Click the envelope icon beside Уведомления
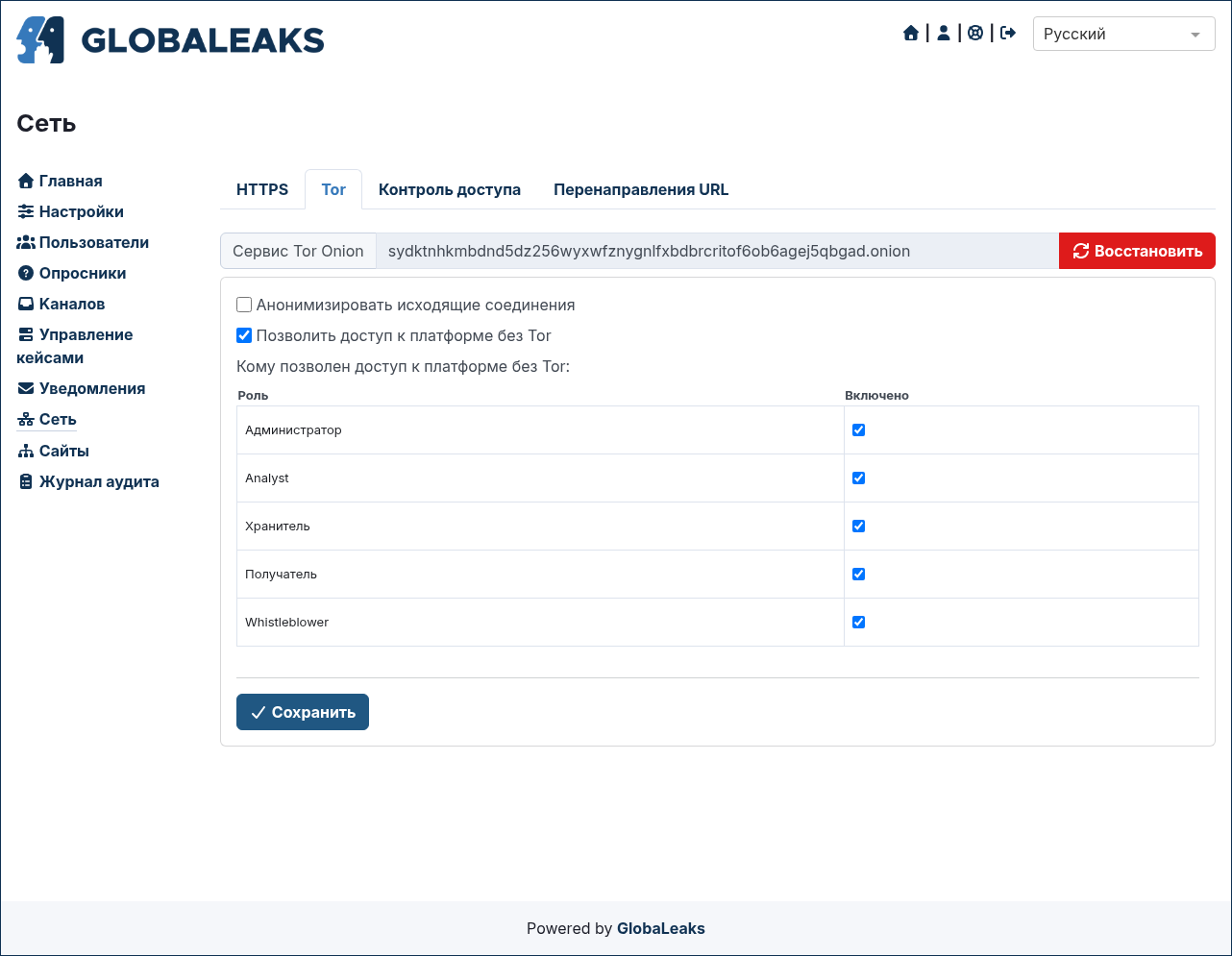Viewport: 1232px width, 956px height. [x=26, y=388]
